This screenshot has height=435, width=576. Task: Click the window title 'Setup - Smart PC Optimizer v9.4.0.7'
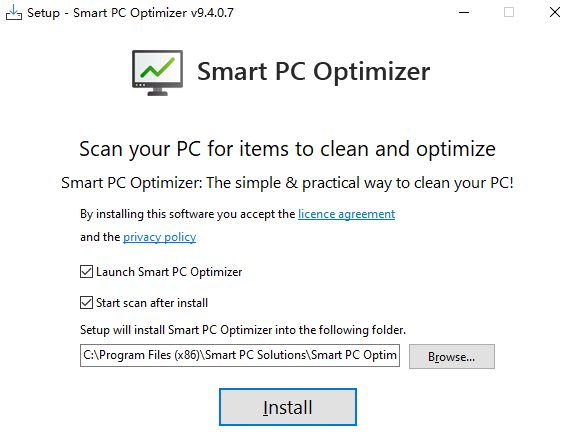pyautogui.click(x=130, y=13)
